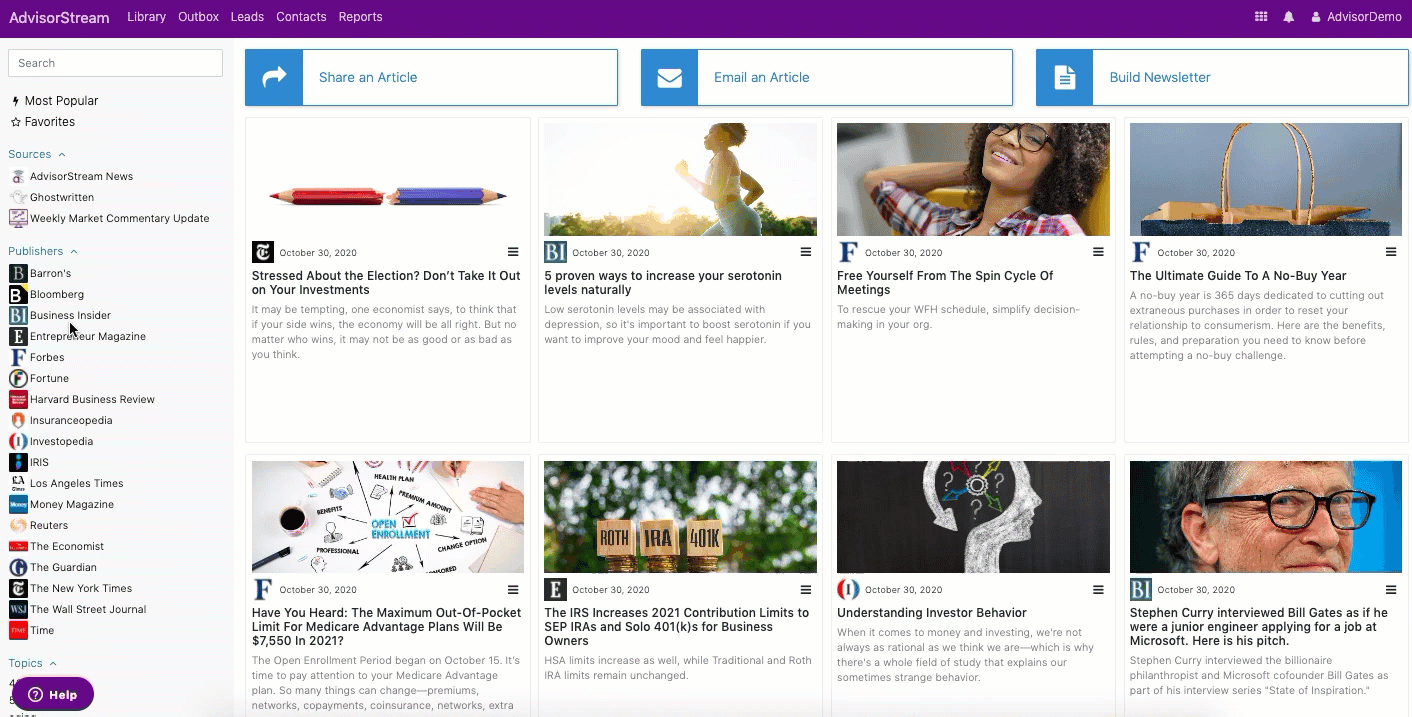Open menu for 'Understanding Investor Behavior' article

tap(1098, 590)
